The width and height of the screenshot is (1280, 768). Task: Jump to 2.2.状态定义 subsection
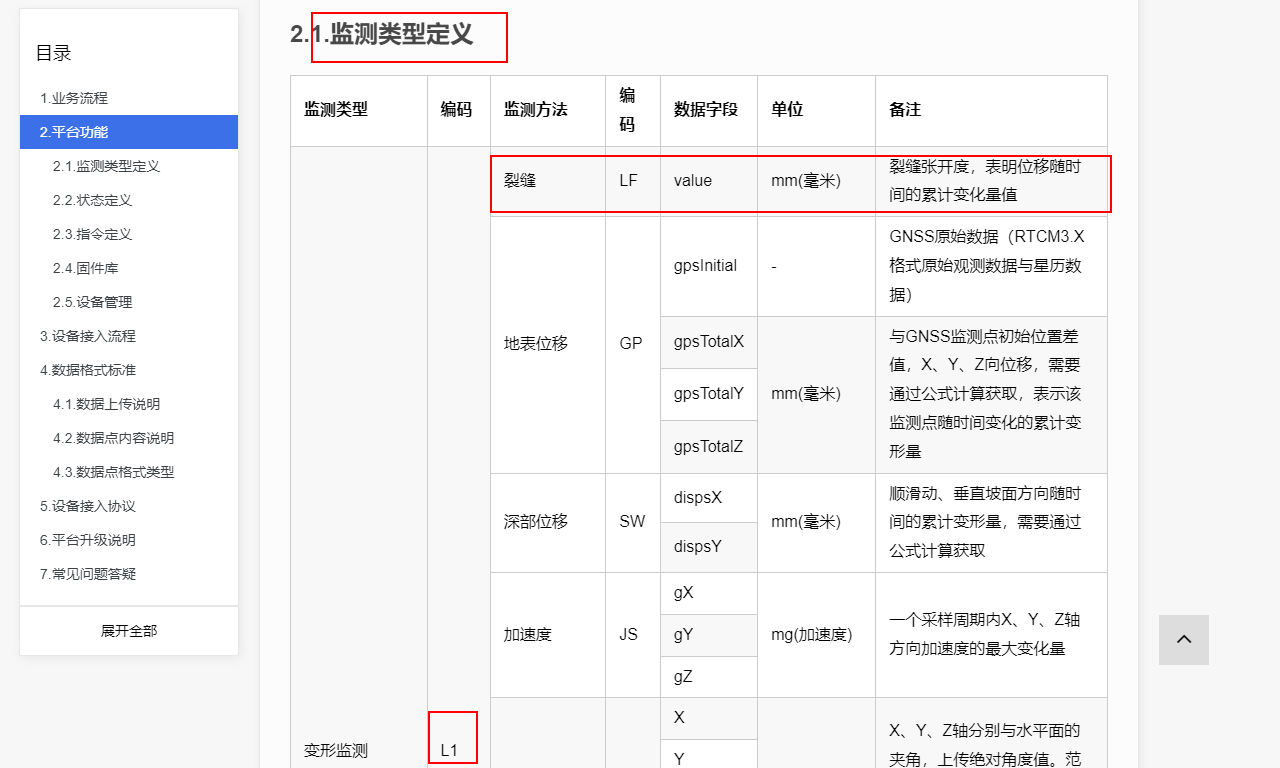[x=92, y=200]
